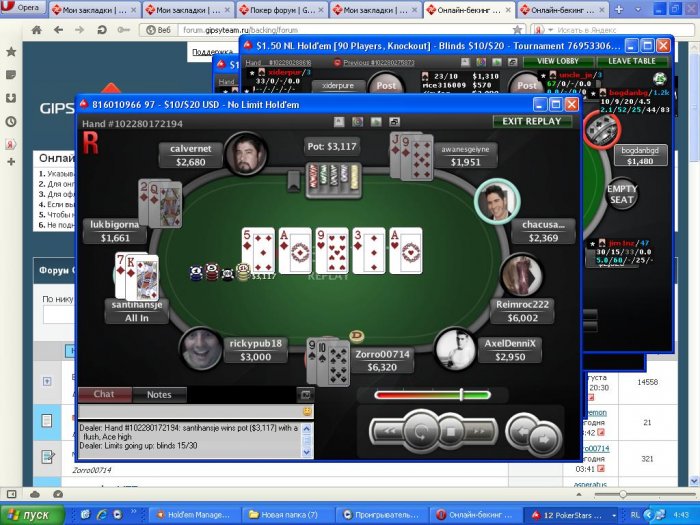Image resolution: width=700 pixels, height=525 pixels.
Task: Click the rewind double-arrow replay button
Action: tap(389, 432)
